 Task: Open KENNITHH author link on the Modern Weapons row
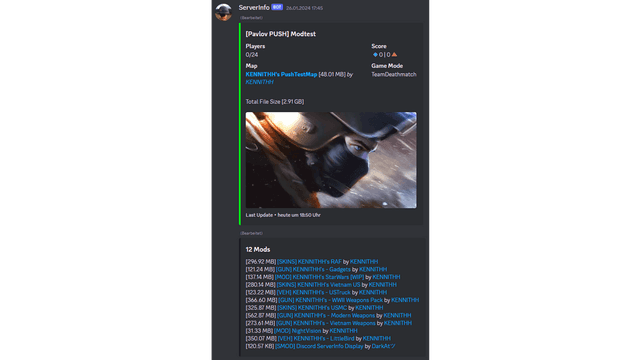click(x=397, y=316)
